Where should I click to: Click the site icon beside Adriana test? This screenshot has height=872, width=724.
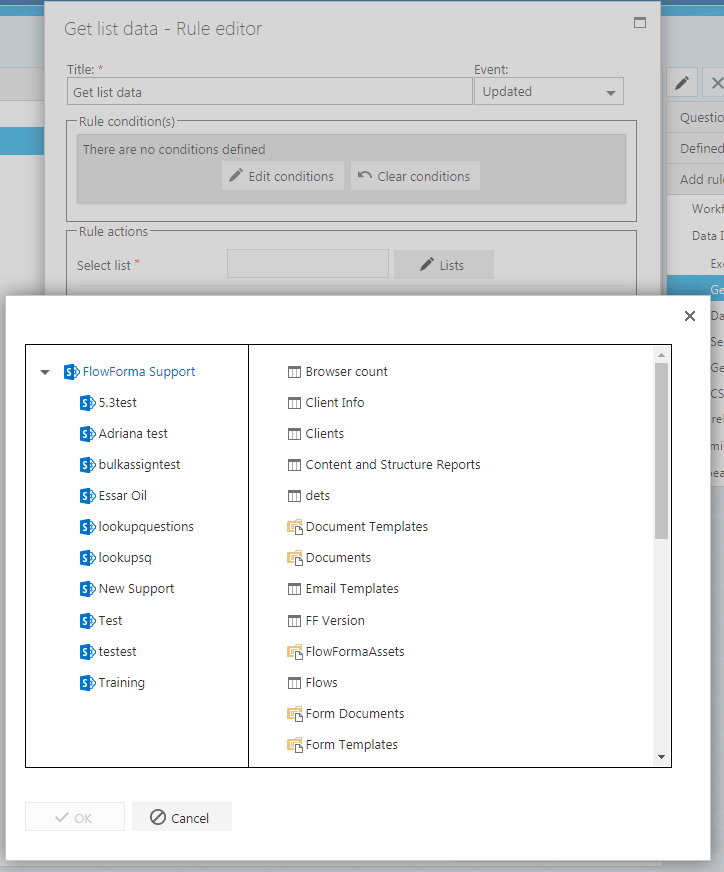point(88,434)
